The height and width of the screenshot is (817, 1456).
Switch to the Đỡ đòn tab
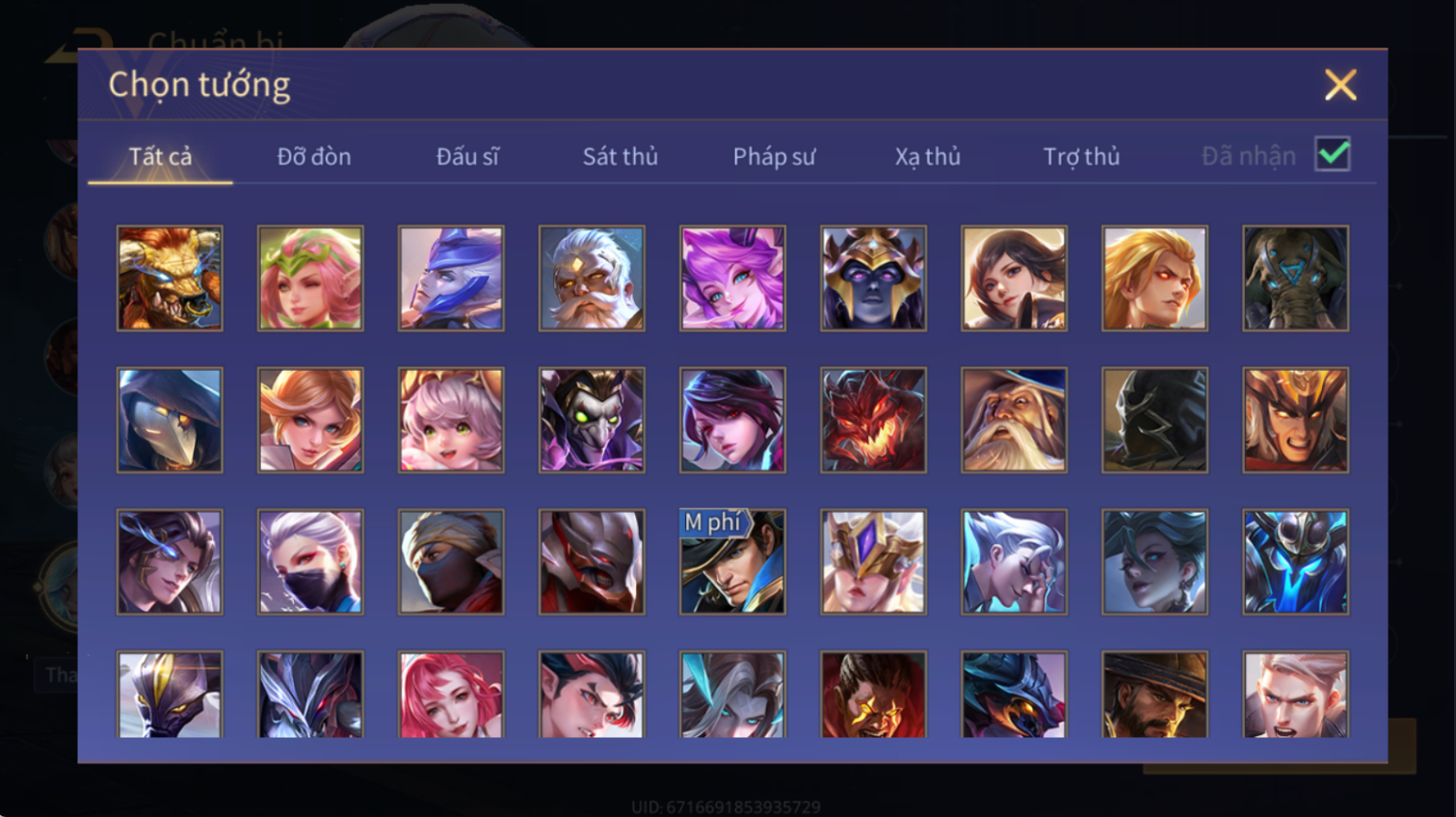[x=314, y=156]
